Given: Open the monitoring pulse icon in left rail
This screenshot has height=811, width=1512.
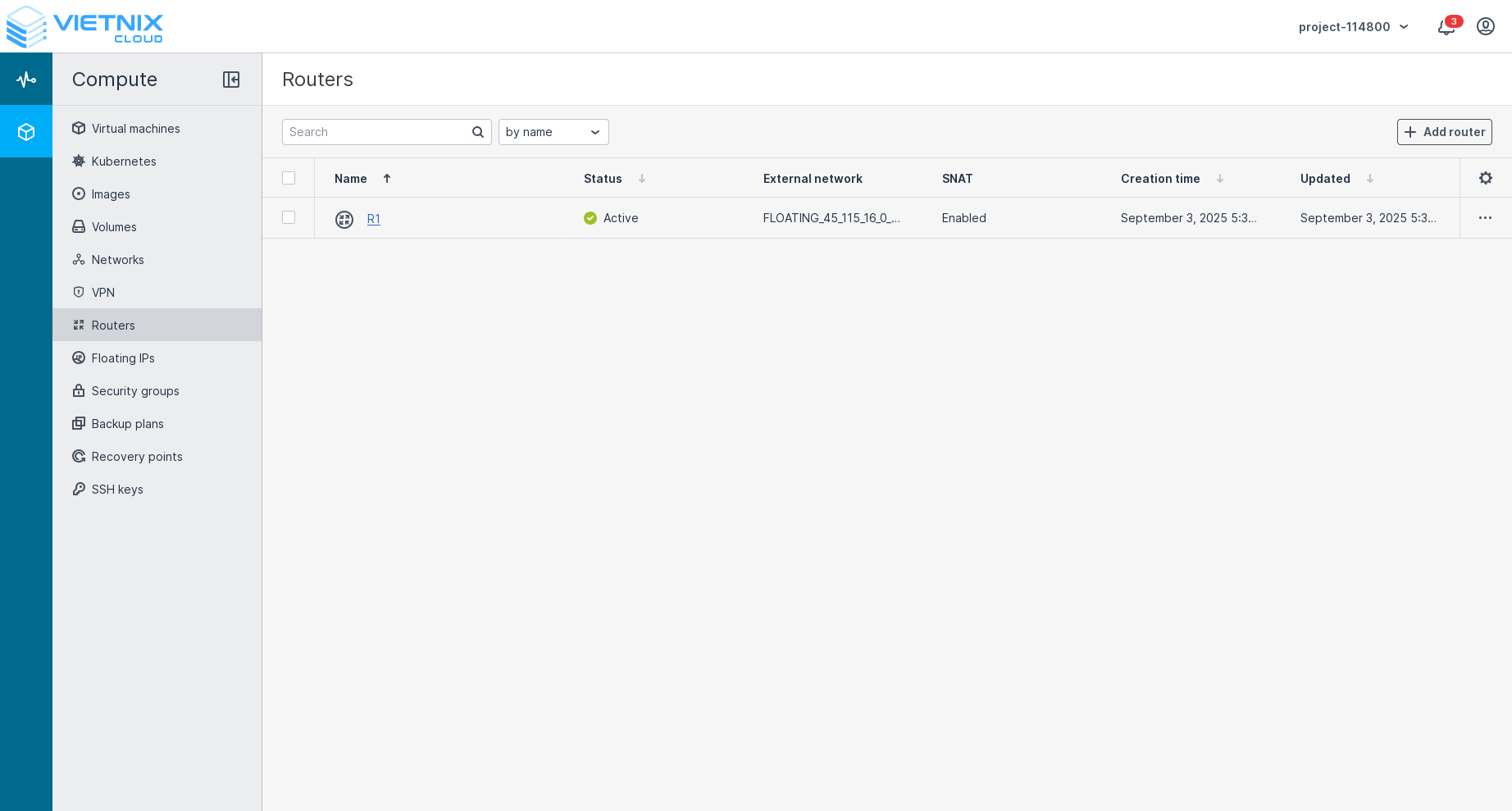Looking at the screenshot, I should (x=26, y=80).
